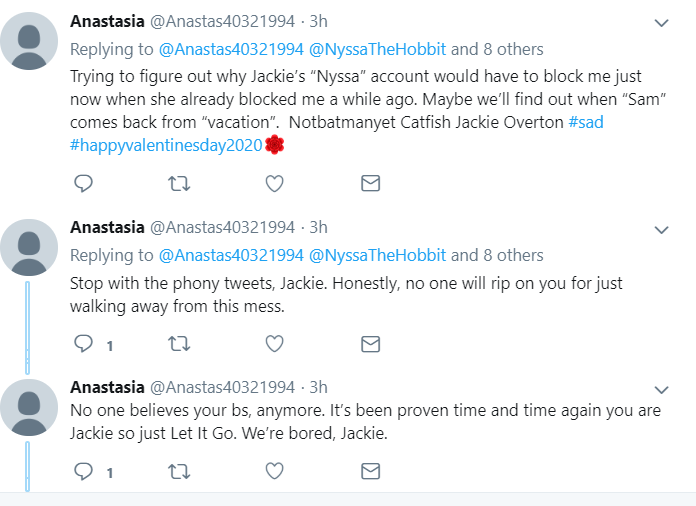Reply to the 'Stop with the phony tweets' tweet
The image size is (696, 506).
pos(83,344)
